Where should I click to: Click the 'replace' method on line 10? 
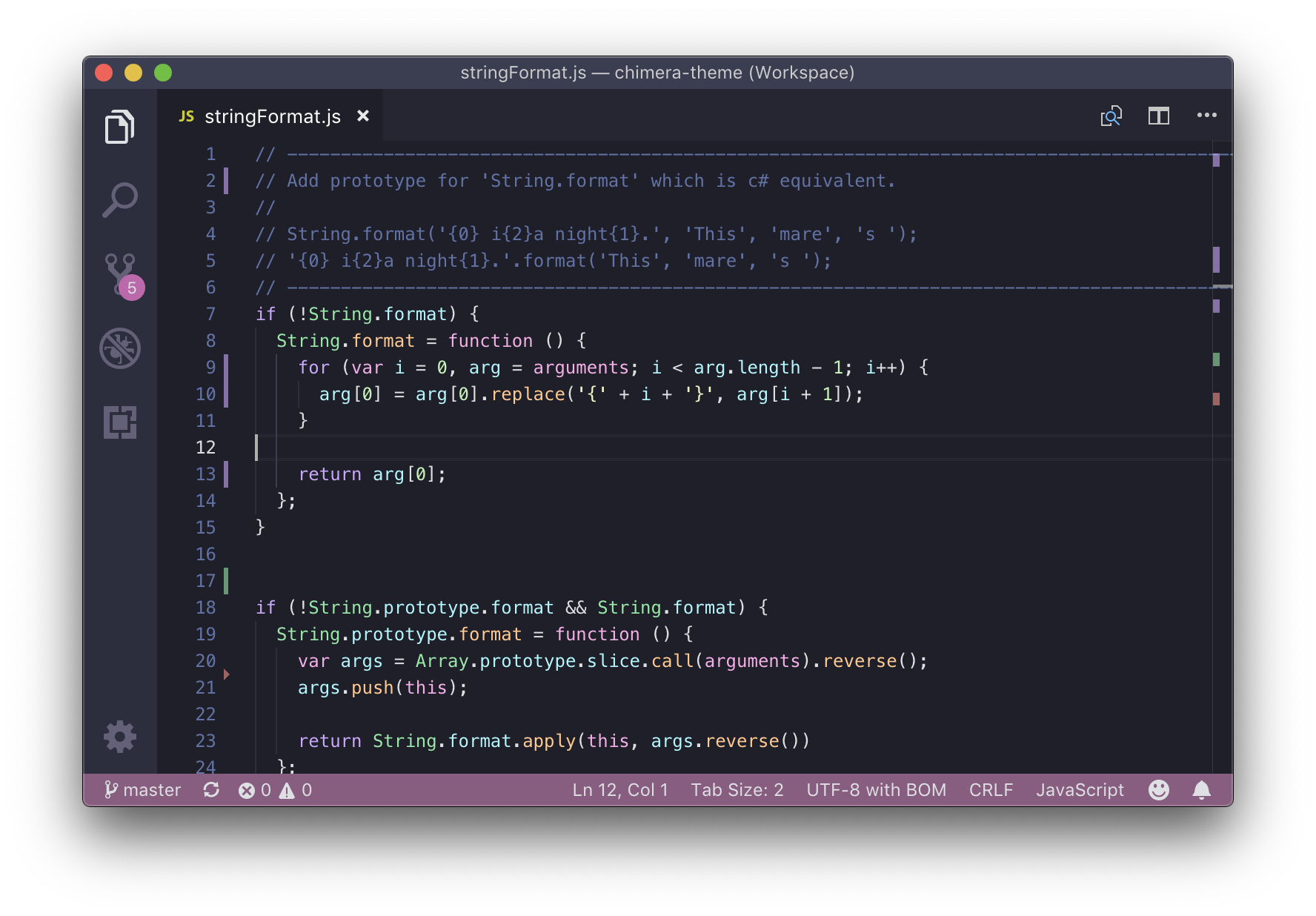click(528, 394)
